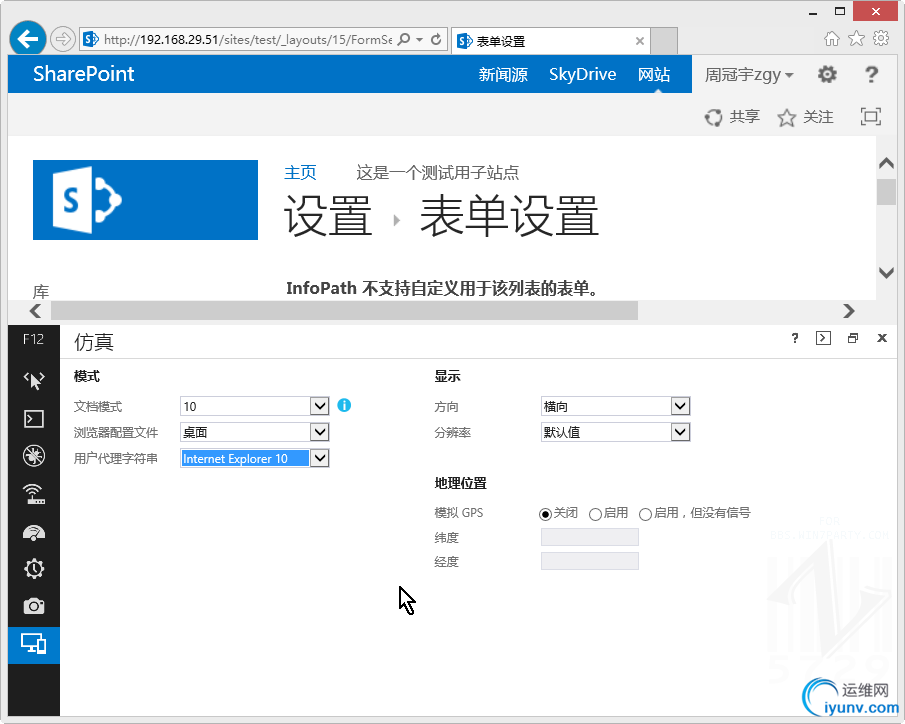Click the document mode info icon

(344, 405)
